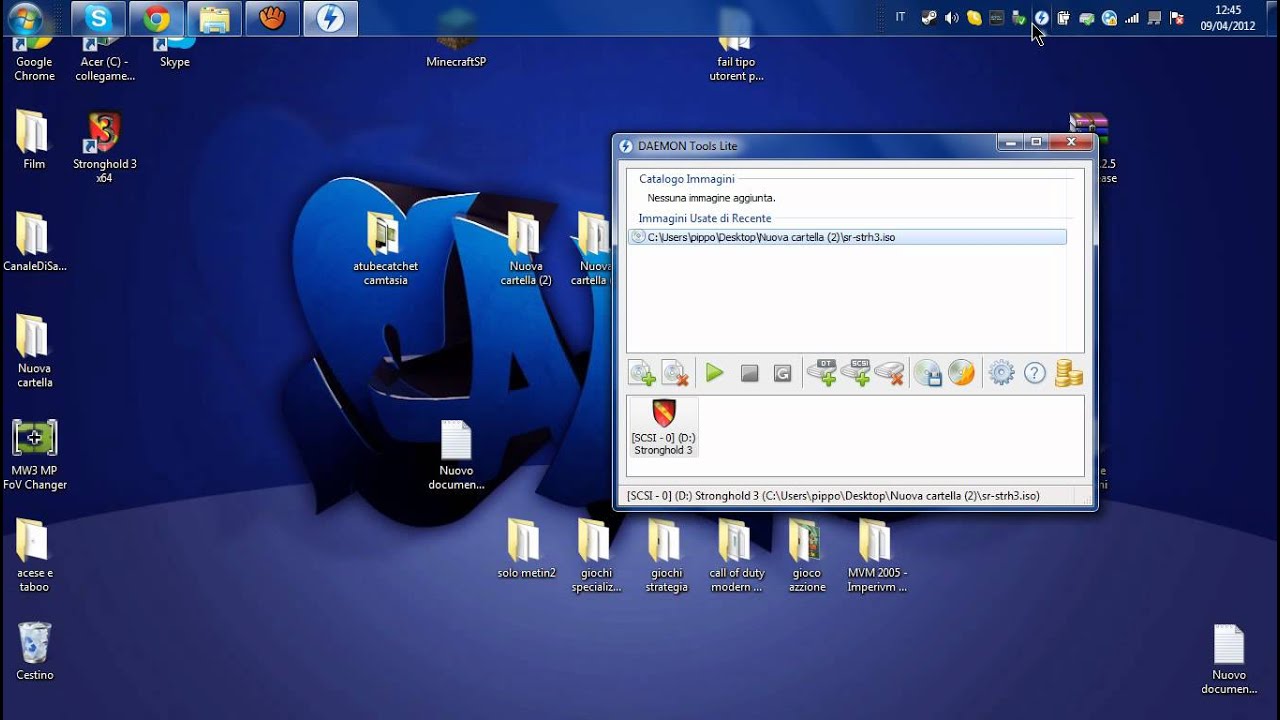This screenshot has width=1280, height=720.
Task: Click the DAEMON Tools taskbar button
Action: (330, 18)
